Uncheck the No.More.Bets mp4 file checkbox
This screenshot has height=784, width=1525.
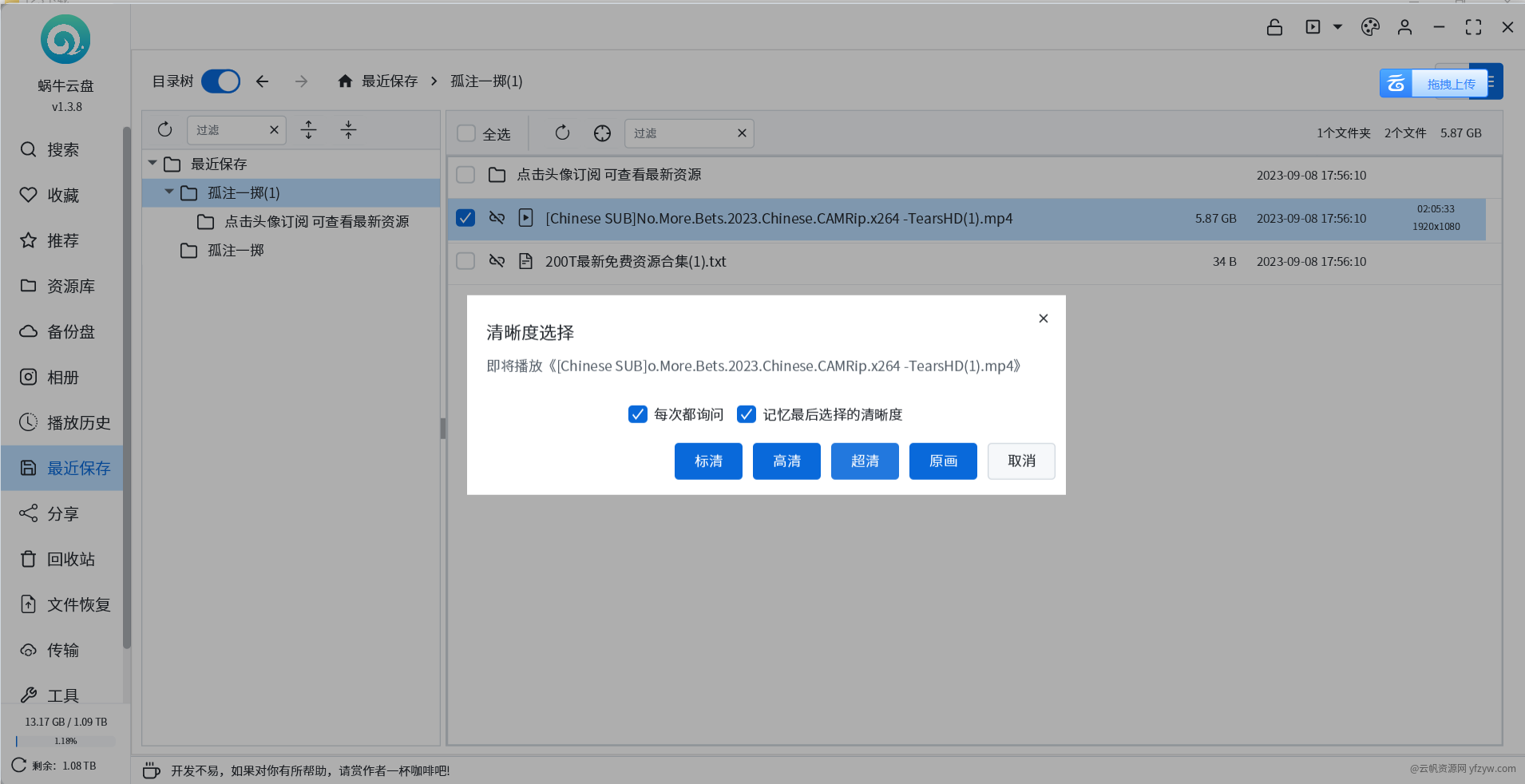click(465, 218)
